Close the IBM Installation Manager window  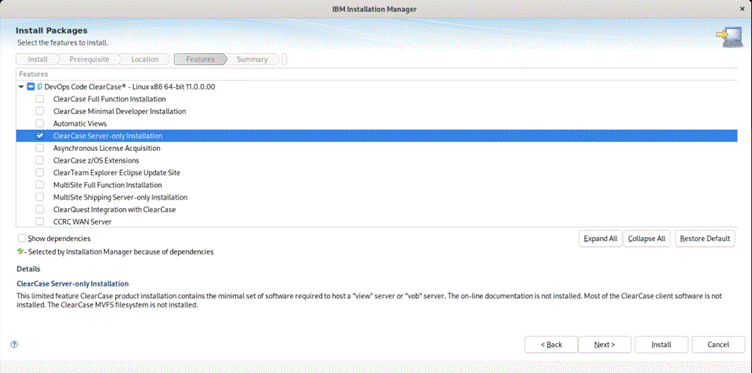tap(742, 9)
